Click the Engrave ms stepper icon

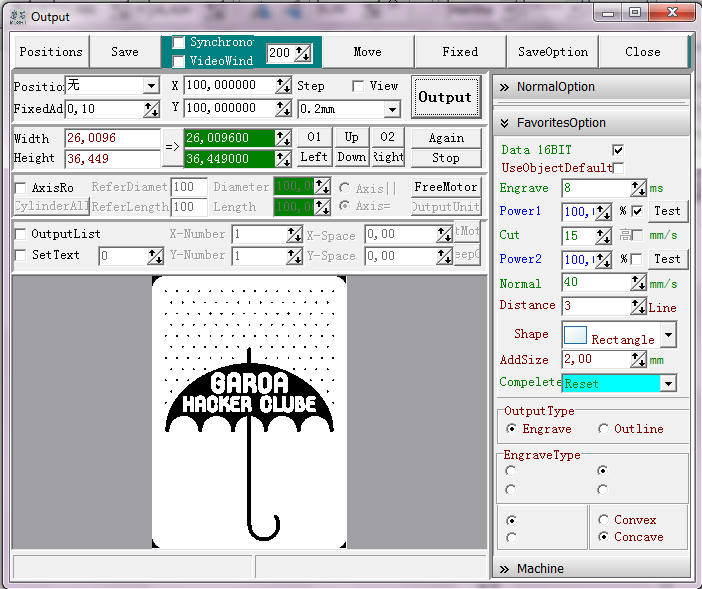point(638,188)
